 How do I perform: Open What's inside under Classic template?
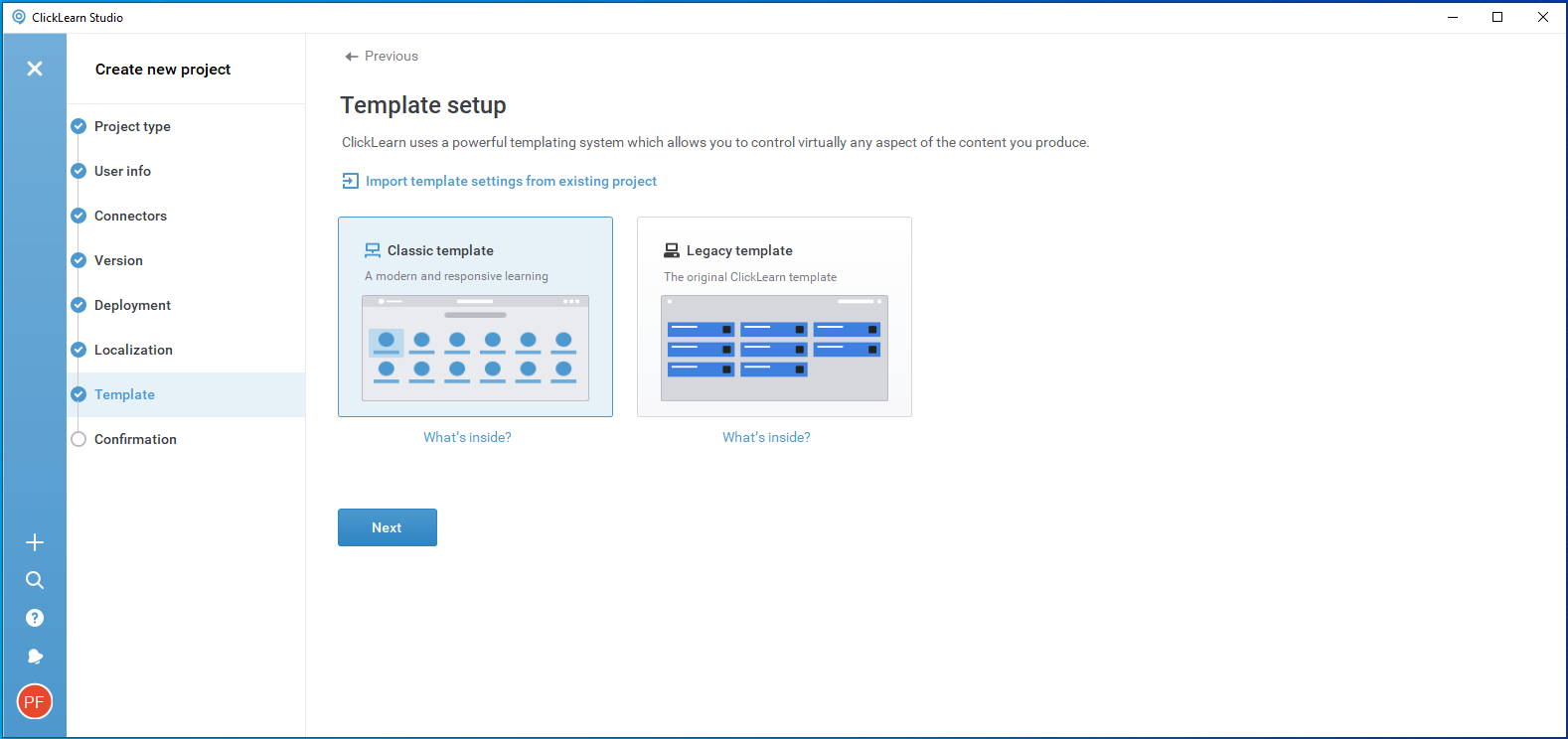(x=467, y=437)
